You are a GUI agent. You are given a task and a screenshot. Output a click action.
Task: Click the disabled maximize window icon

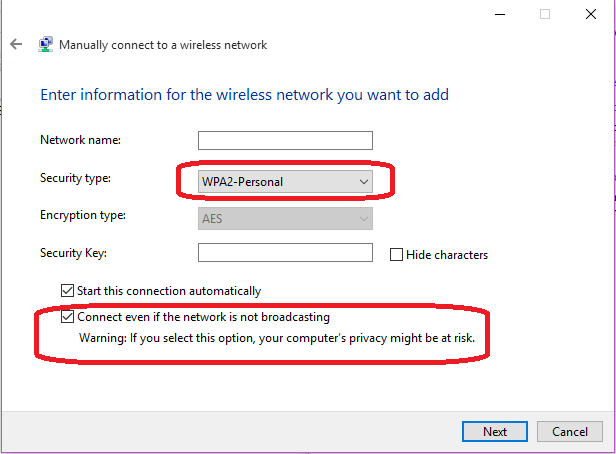[x=545, y=15]
